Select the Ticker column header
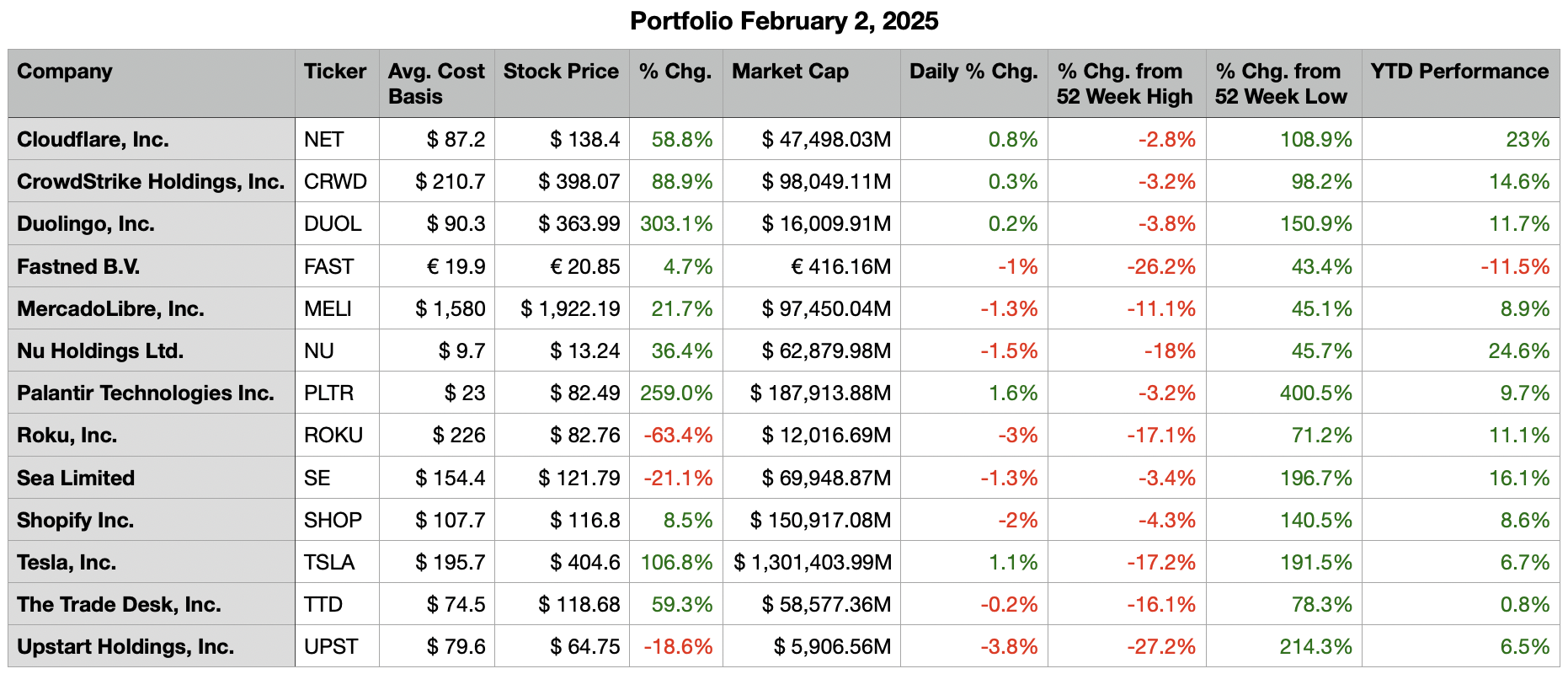This screenshot has height=674, width=1568. [335, 72]
